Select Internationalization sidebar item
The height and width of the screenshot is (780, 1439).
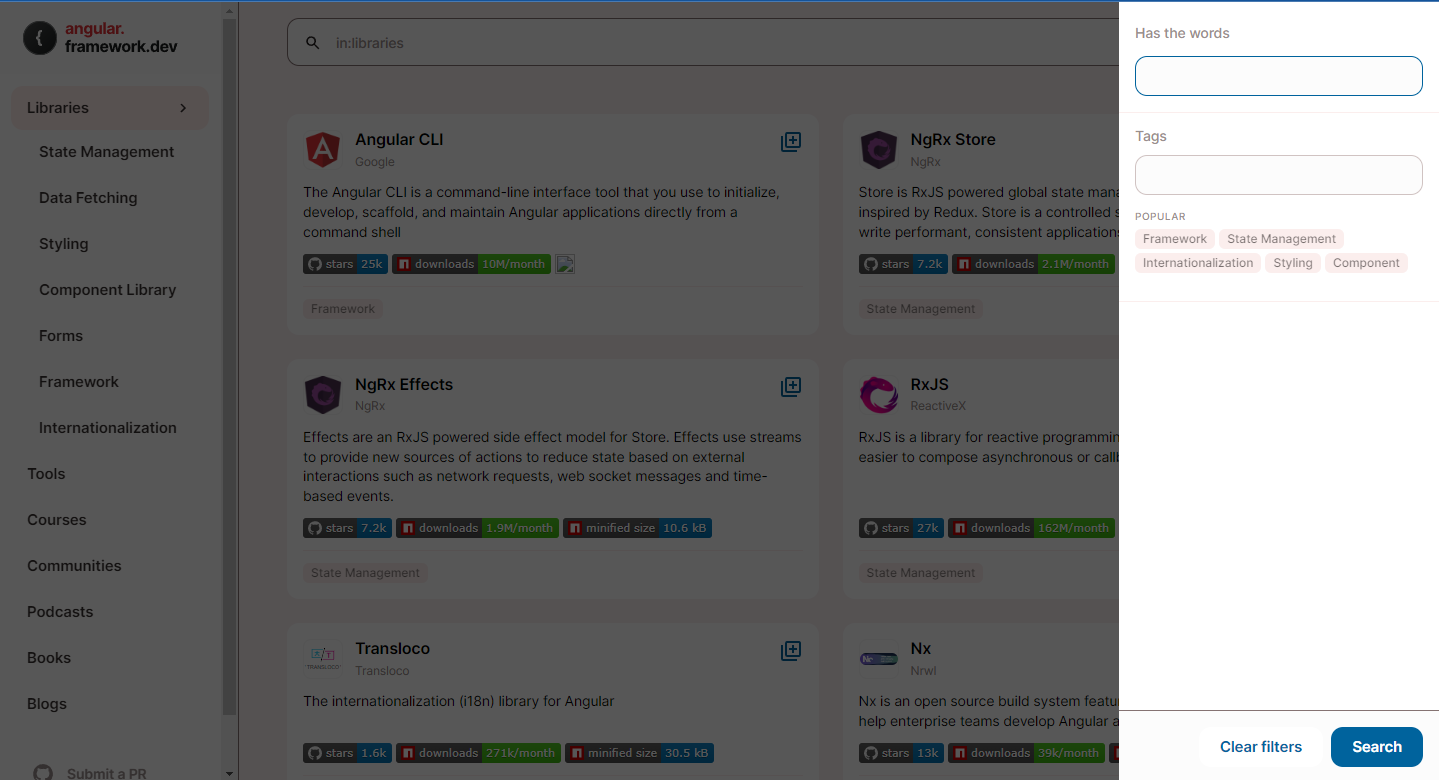(x=107, y=428)
